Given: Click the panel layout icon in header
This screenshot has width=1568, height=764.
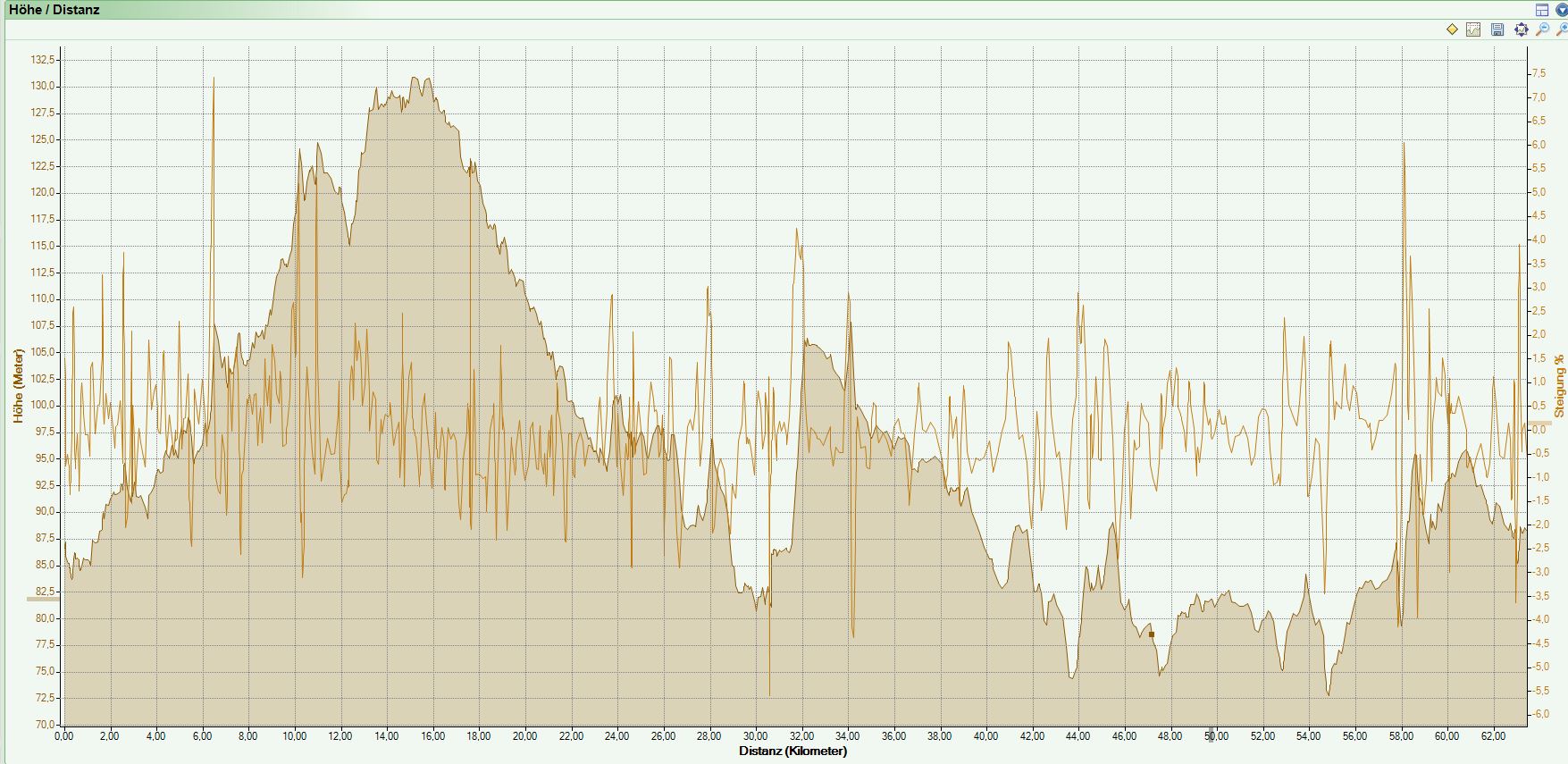Looking at the screenshot, I should click(x=1542, y=10).
